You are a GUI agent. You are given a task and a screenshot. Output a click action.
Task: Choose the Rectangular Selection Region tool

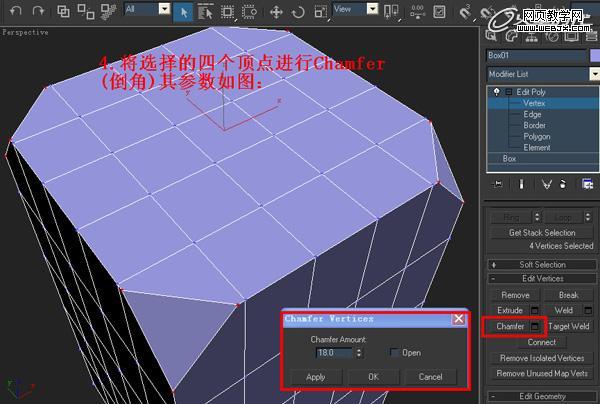pos(227,12)
